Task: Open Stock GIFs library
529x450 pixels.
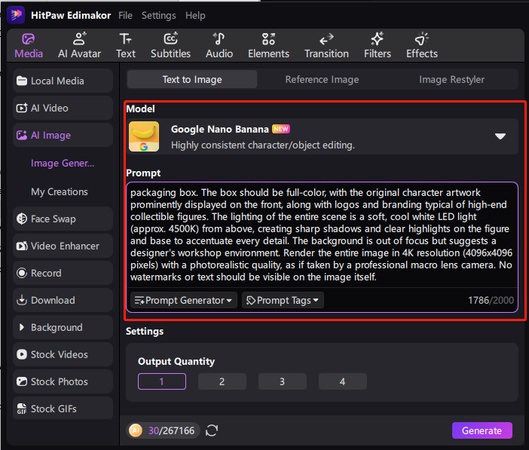Action: (63, 409)
